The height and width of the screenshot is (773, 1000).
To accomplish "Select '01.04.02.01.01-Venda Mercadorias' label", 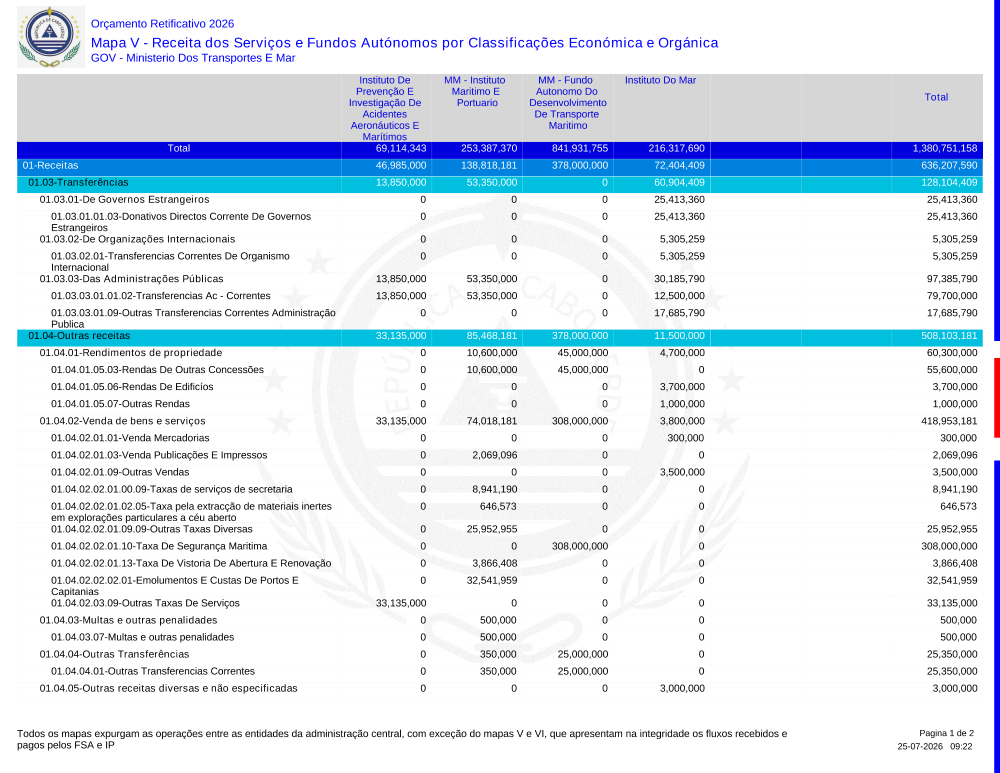I will coord(130,438).
